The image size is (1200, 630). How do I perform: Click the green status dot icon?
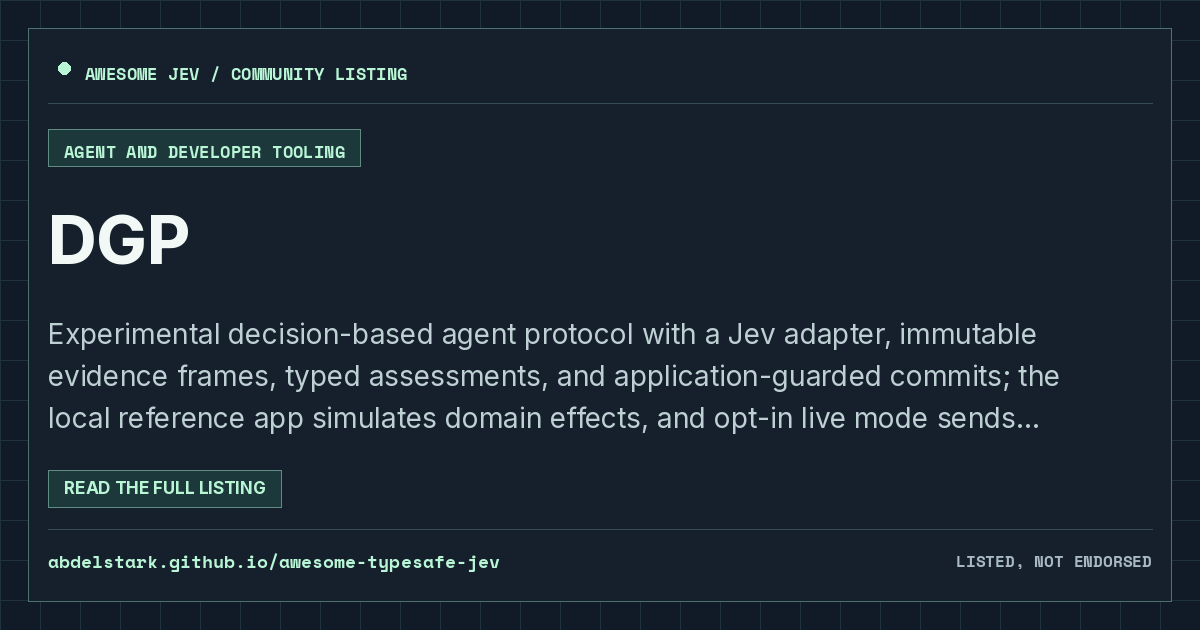(64, 69)
